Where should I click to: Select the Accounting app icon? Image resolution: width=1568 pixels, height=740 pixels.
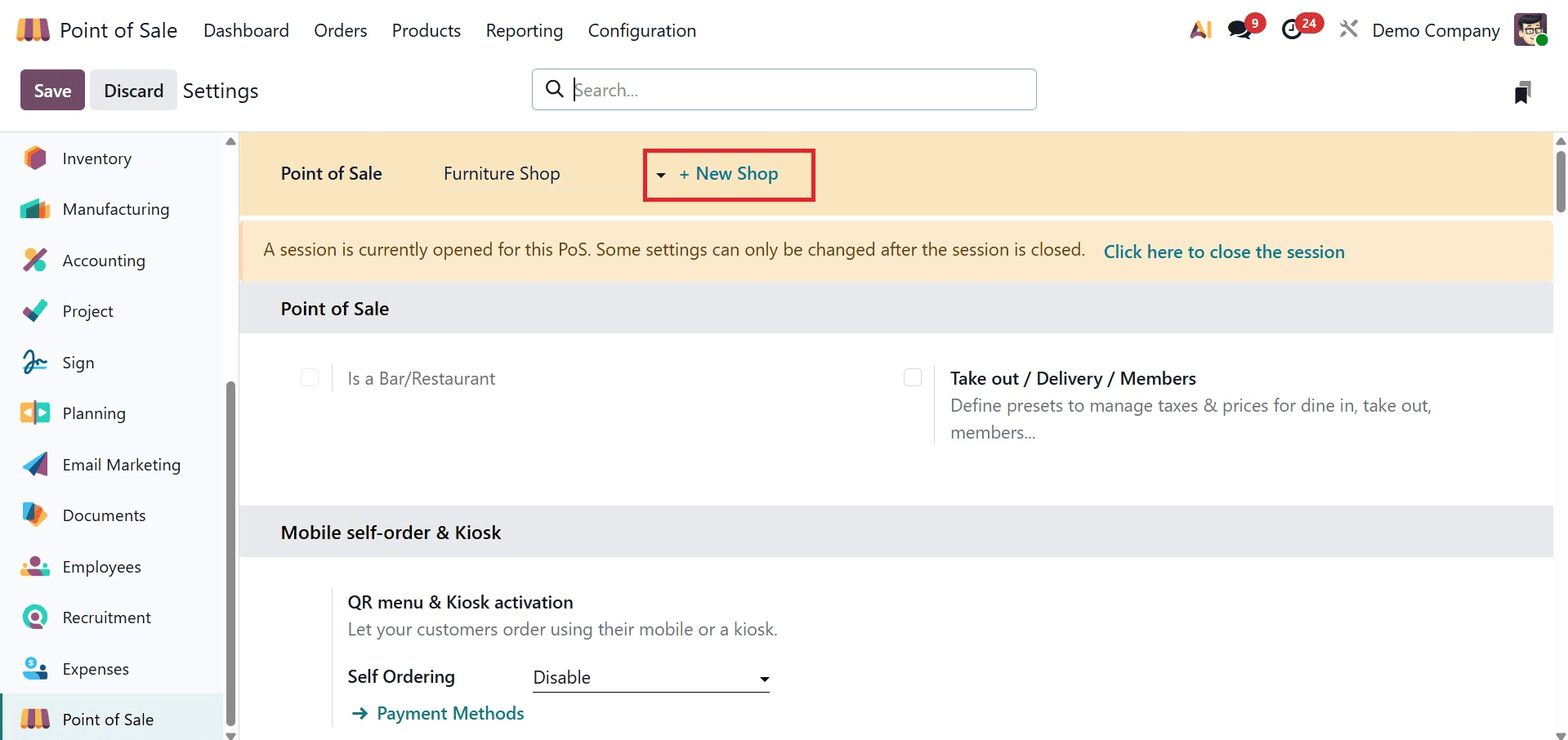point(34,260)
